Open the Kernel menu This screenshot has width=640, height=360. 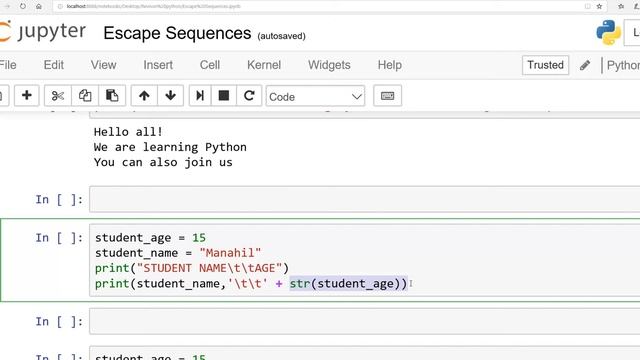tap(264, 65)
